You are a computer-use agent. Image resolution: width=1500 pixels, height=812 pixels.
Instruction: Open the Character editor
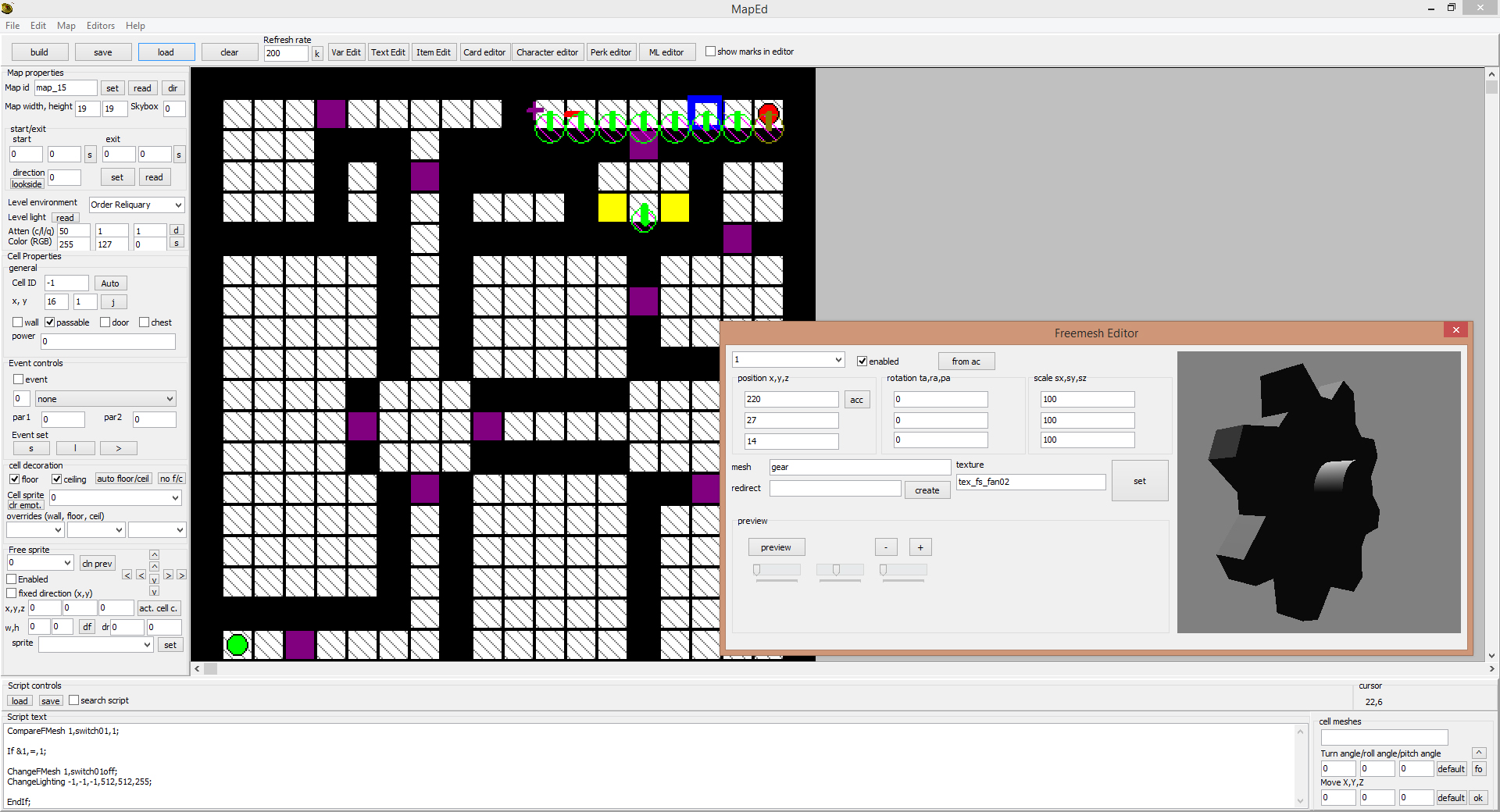click(548, 52)
